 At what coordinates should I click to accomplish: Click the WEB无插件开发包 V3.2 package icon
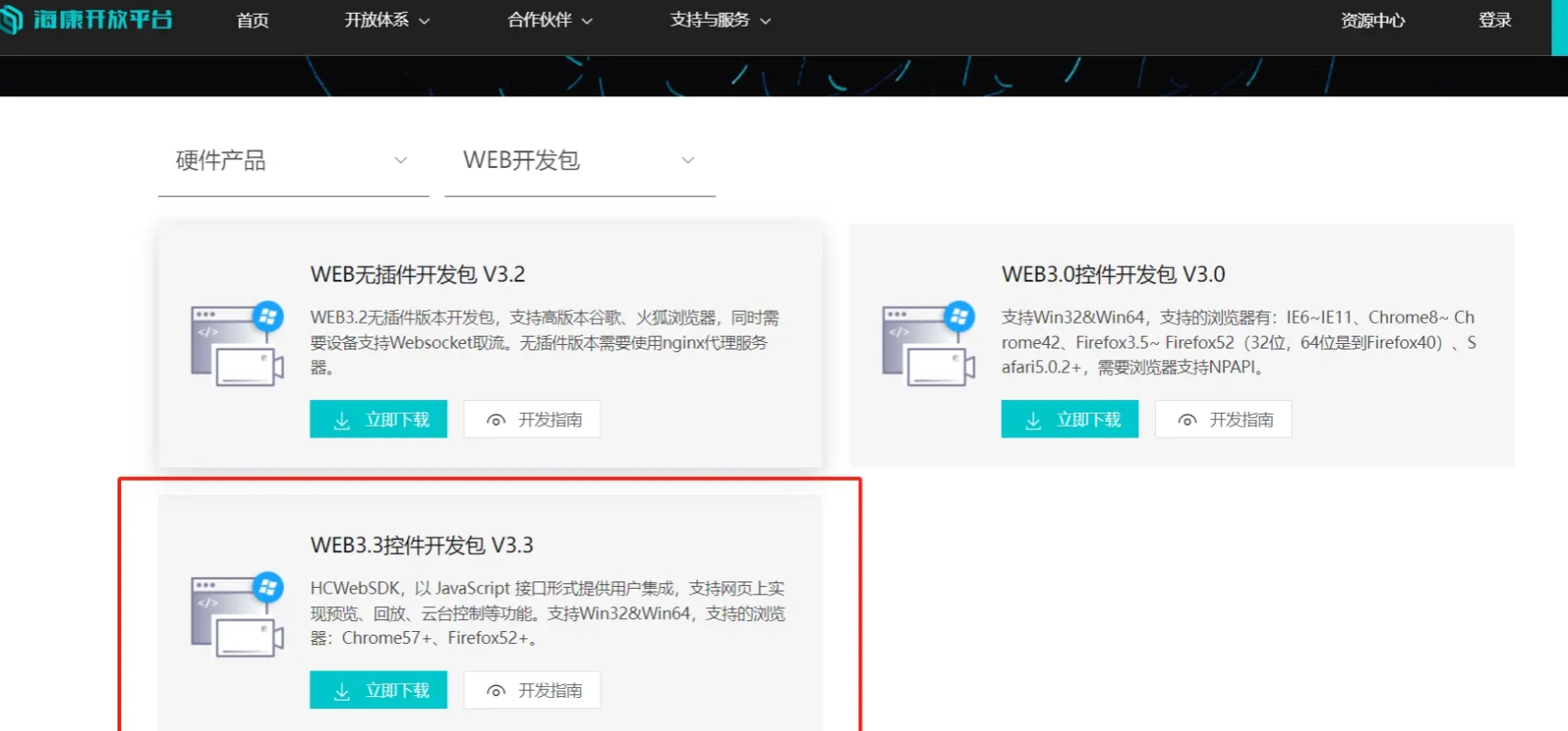pos(238,344)
